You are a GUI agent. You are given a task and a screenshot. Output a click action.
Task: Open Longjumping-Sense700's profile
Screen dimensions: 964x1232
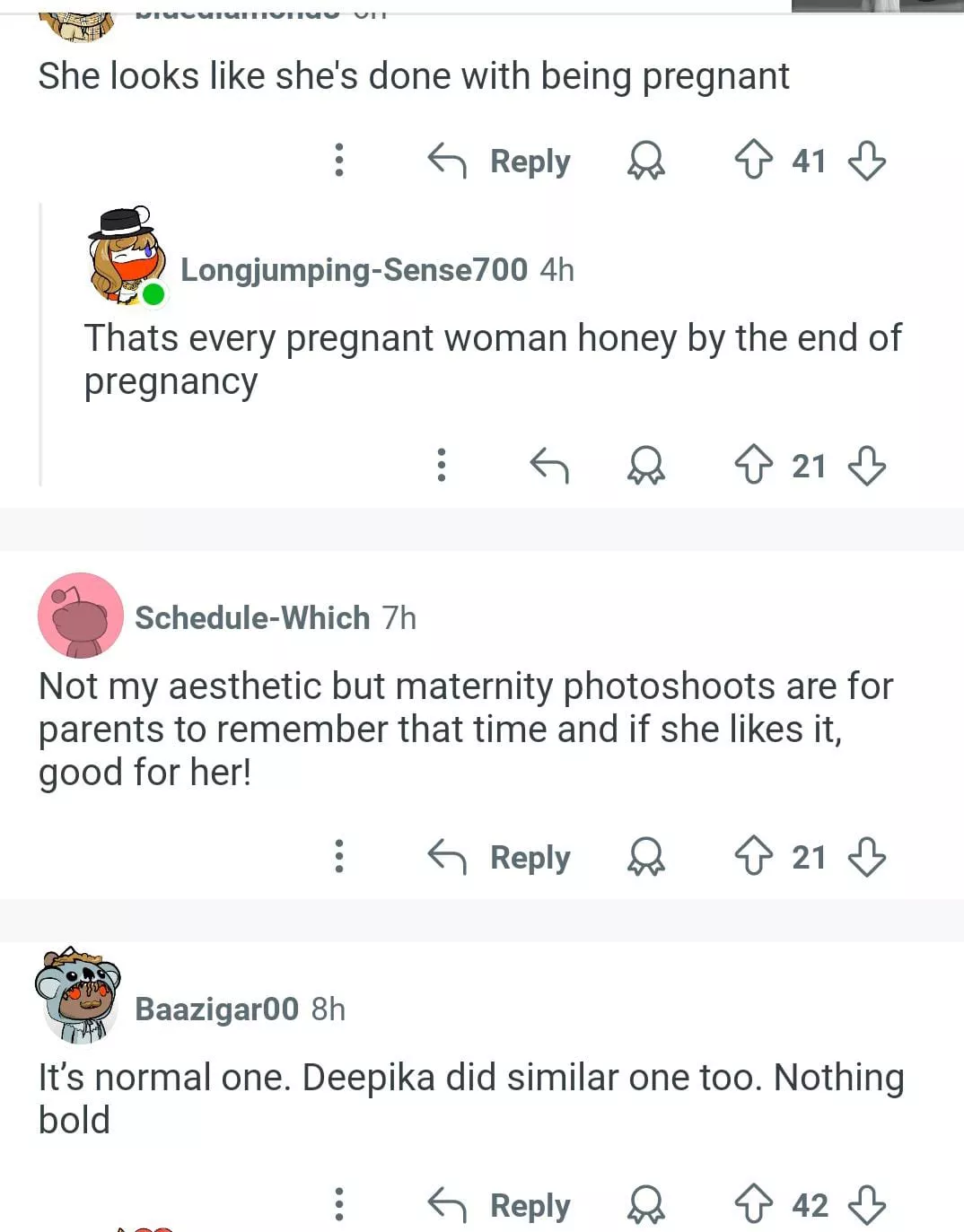pos(354,270)
